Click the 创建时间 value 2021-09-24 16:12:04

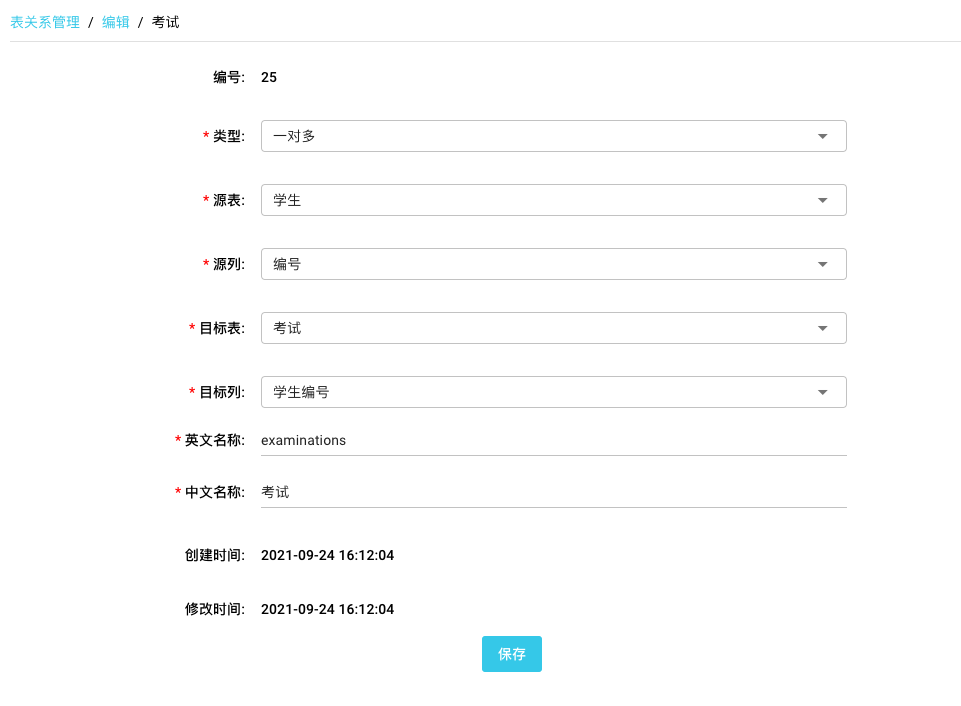pyautogui.click(x=327, y=555)
